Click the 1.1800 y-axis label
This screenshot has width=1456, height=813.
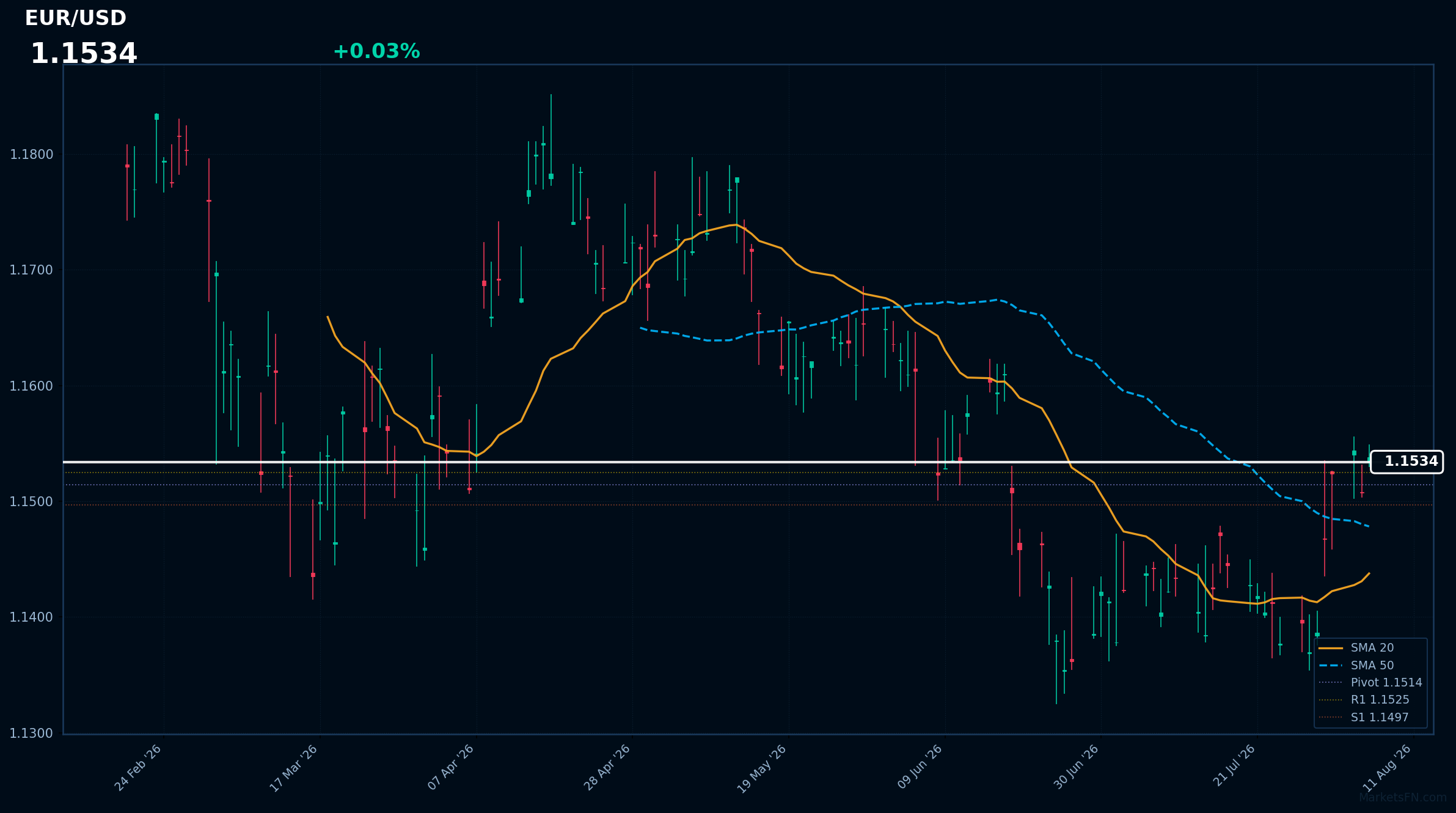tap(32, 155)
